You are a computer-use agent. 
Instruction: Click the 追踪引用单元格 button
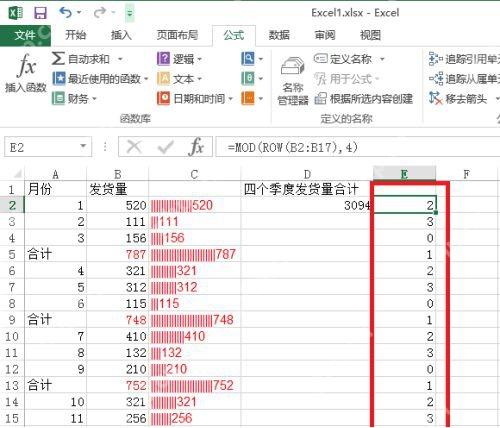pyautogui.click(x=464, y=59)
